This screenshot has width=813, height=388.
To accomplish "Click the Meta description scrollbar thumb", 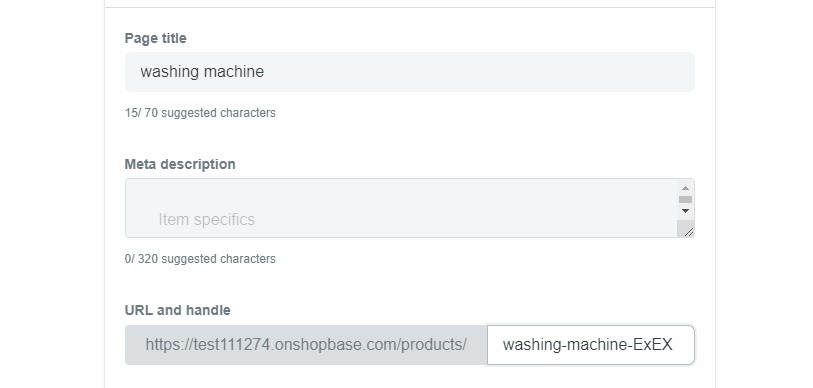I will pyautogui.click(x=685, y=199).
